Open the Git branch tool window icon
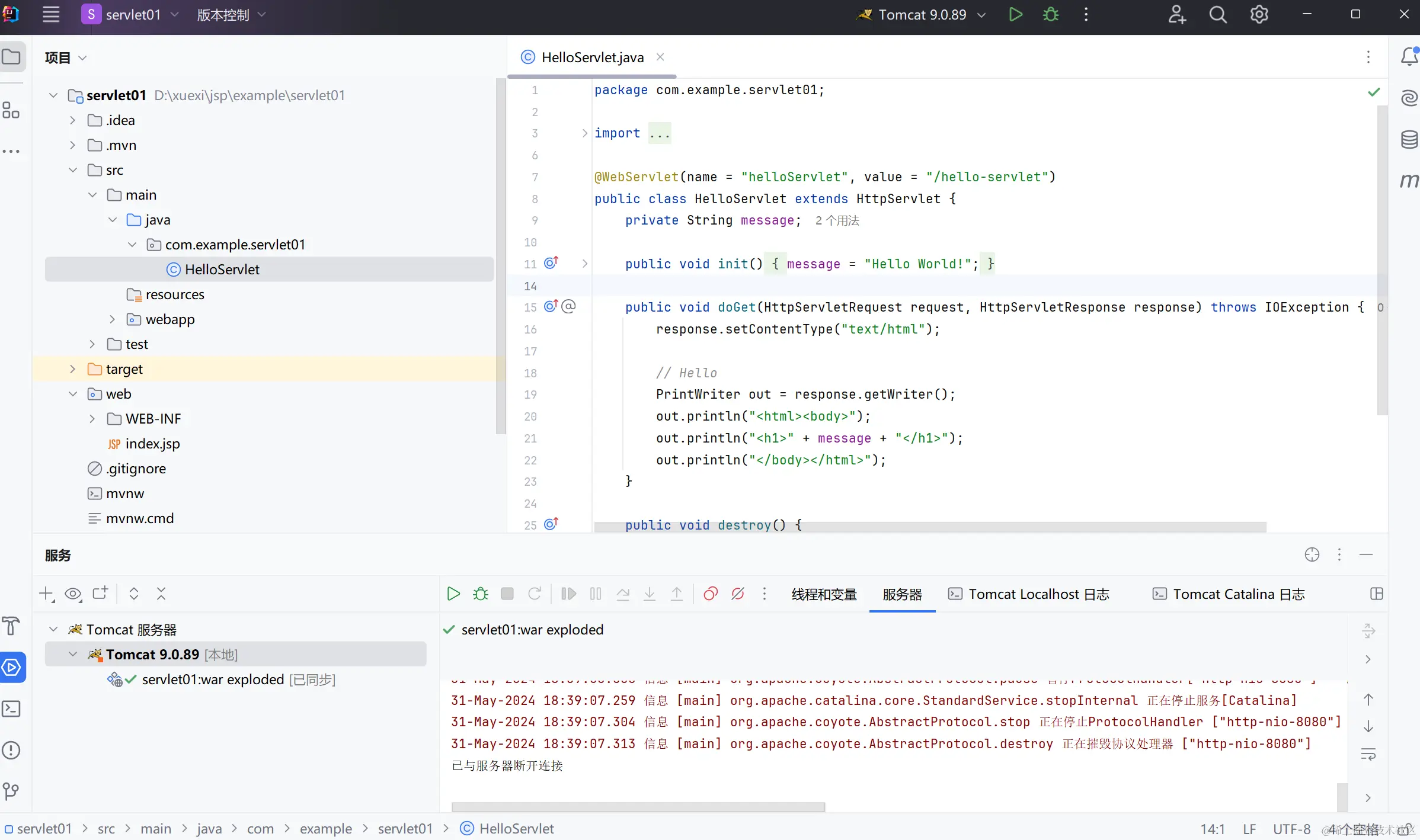1420x840 pixels. (x=11, y=791)
